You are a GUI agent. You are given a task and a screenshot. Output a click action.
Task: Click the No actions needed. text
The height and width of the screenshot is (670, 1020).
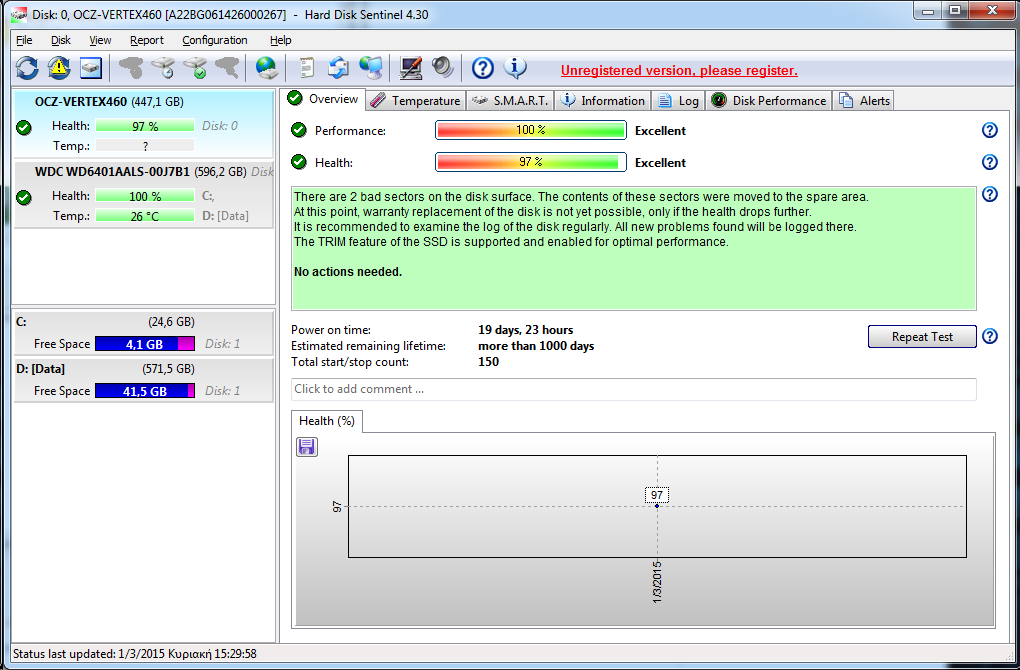pyautogui.click(x=348, y=272)
